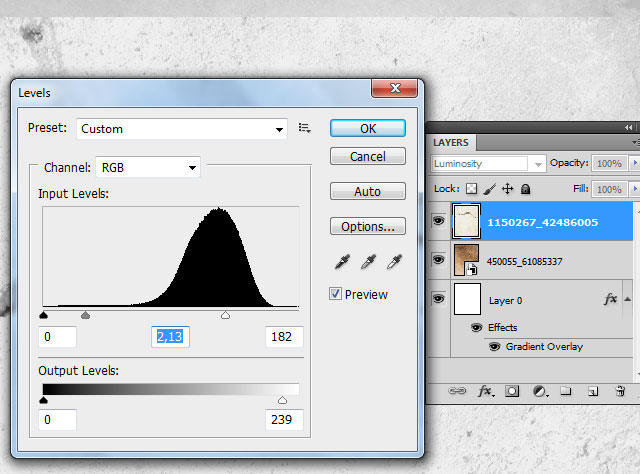640x474 pixels.
Task: Toggle Gradient Overlay effect visibility
Action: coord(494,347)
